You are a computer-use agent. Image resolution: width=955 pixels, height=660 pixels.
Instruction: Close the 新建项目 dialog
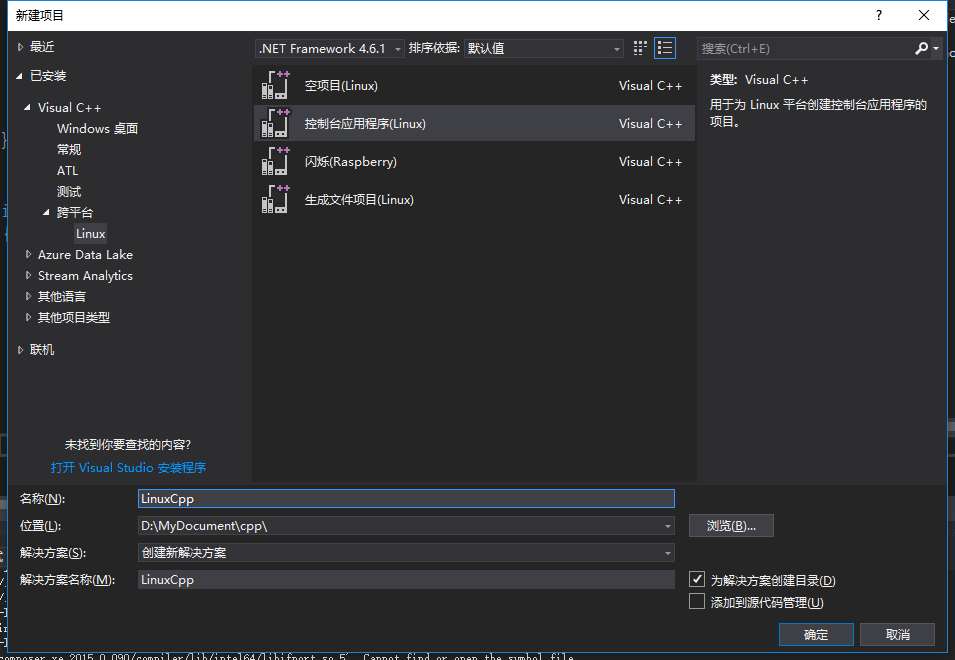[x=924, y=15]
